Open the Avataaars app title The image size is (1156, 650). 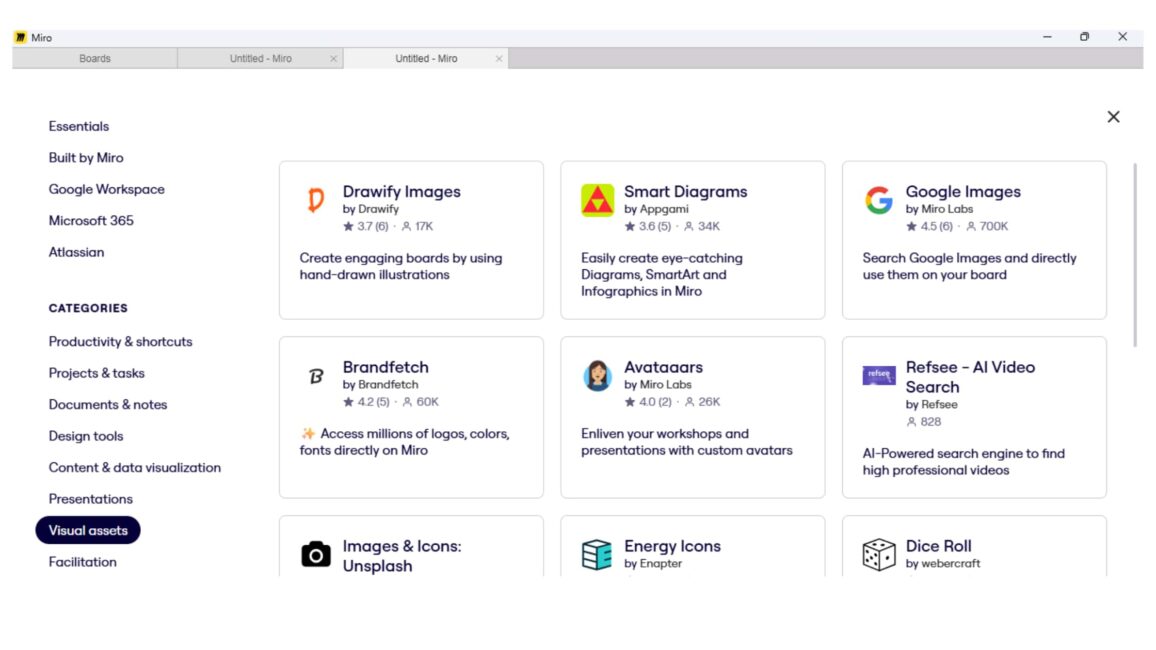pyautogui.click(x=664, y=367)
